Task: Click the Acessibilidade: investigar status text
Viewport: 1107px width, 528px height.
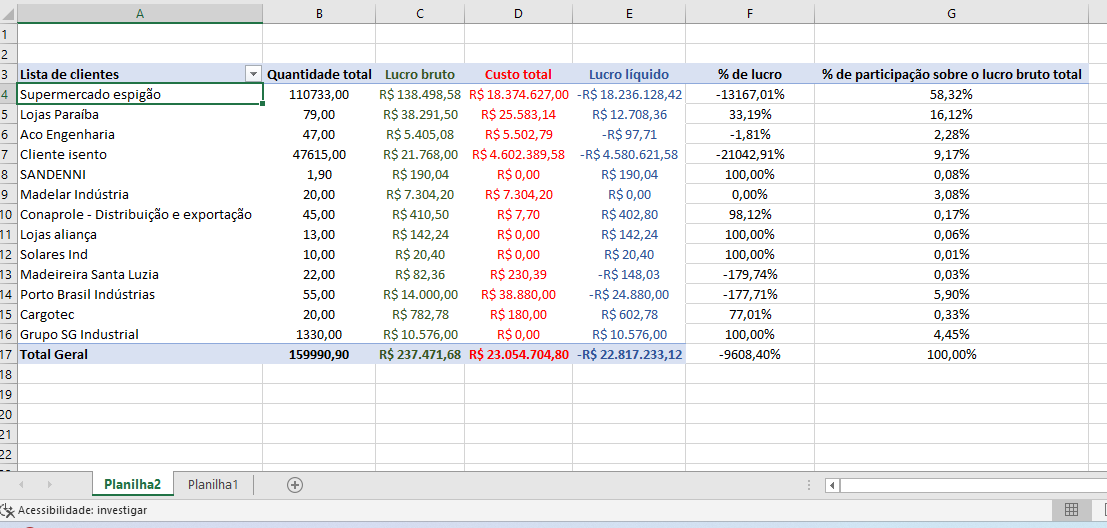Action: coord(83,510)
